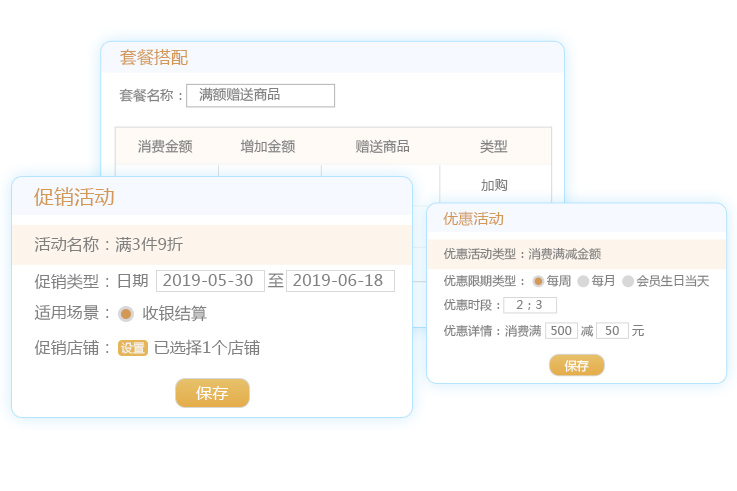
Task: Select the 会员生日当天 radio option
Action: pyautogui.click(x=628, y=281)
